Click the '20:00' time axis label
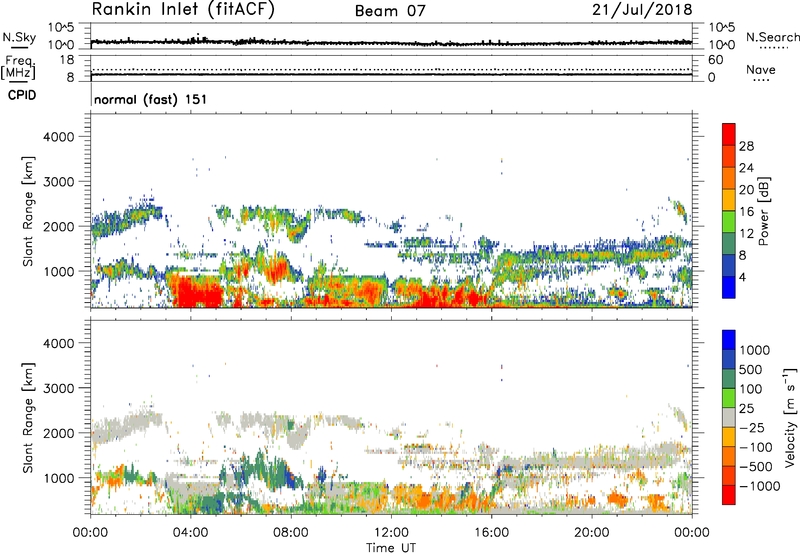Viewport: 800px width, 554px height. [x=591, y=533]
